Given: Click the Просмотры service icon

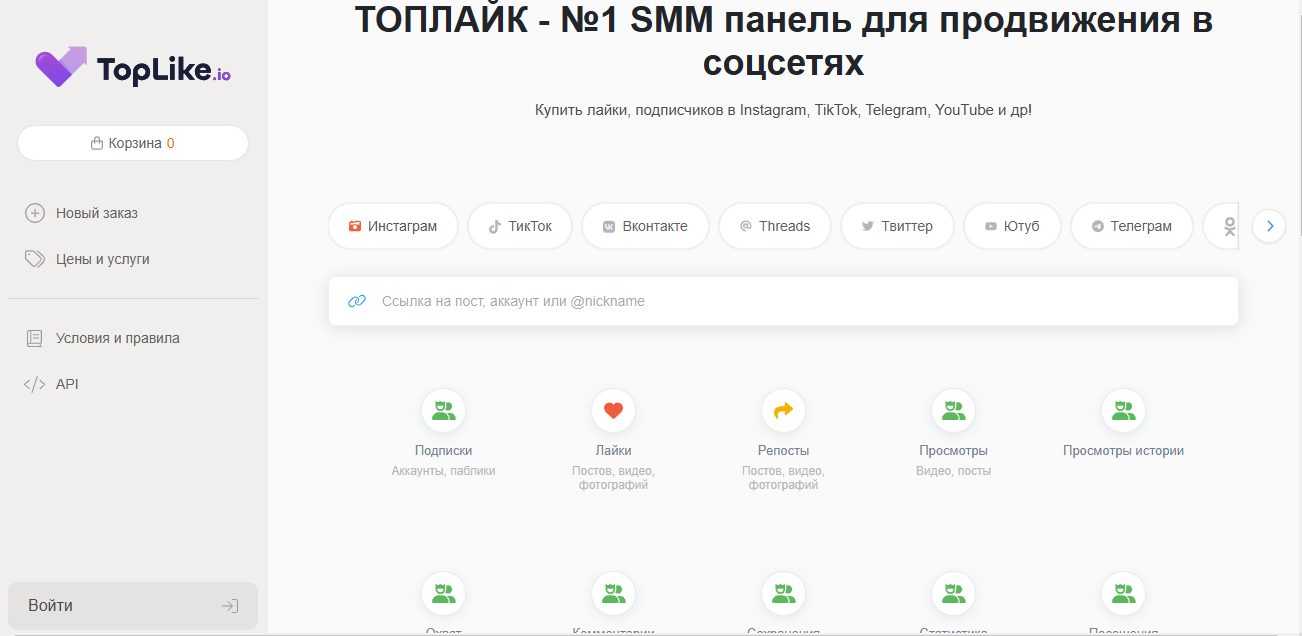Looking at the screenshot, I should (953, 410).
